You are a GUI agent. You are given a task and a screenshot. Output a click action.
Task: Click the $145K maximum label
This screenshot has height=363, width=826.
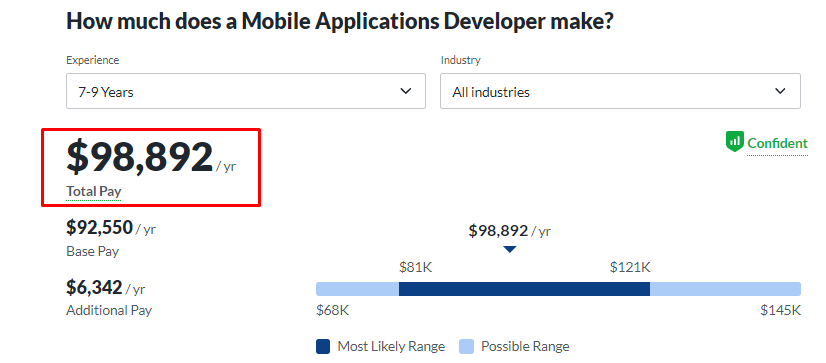coord(781,310)
